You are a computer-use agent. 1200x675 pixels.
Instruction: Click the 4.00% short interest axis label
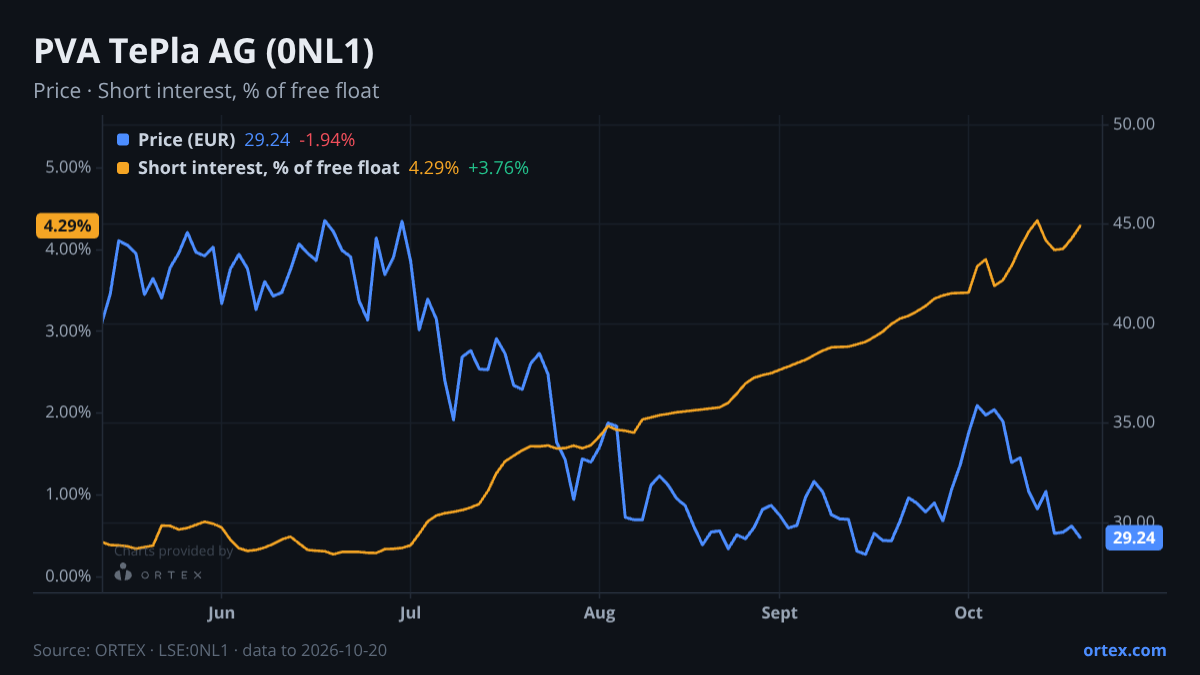[68, 249]
